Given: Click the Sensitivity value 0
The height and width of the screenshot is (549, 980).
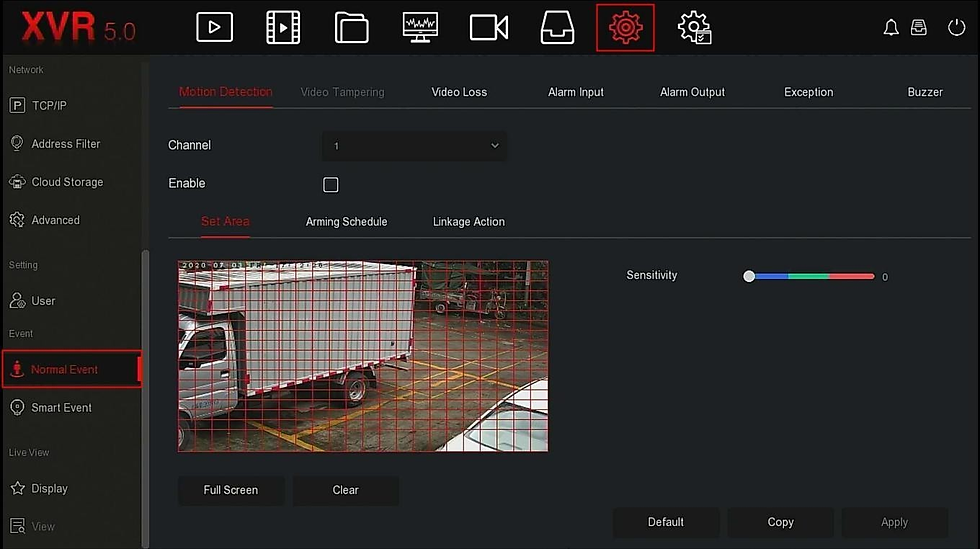Looking at the screenshot, I should click(x=885, y=277).
